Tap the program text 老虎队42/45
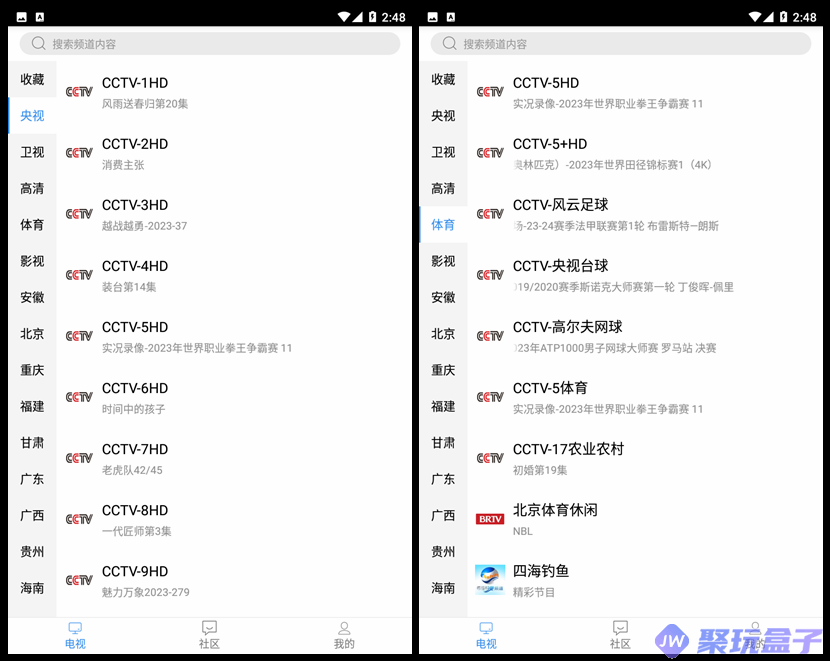Image resolution: width=830 pixels, height=661 pixels. click(x=132, y=470)
